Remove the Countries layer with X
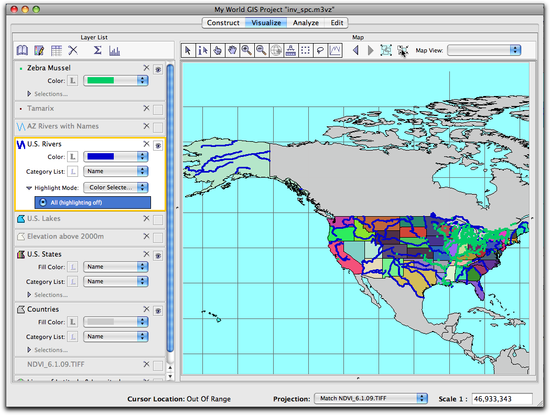550x415 pixels. [146, 309]
